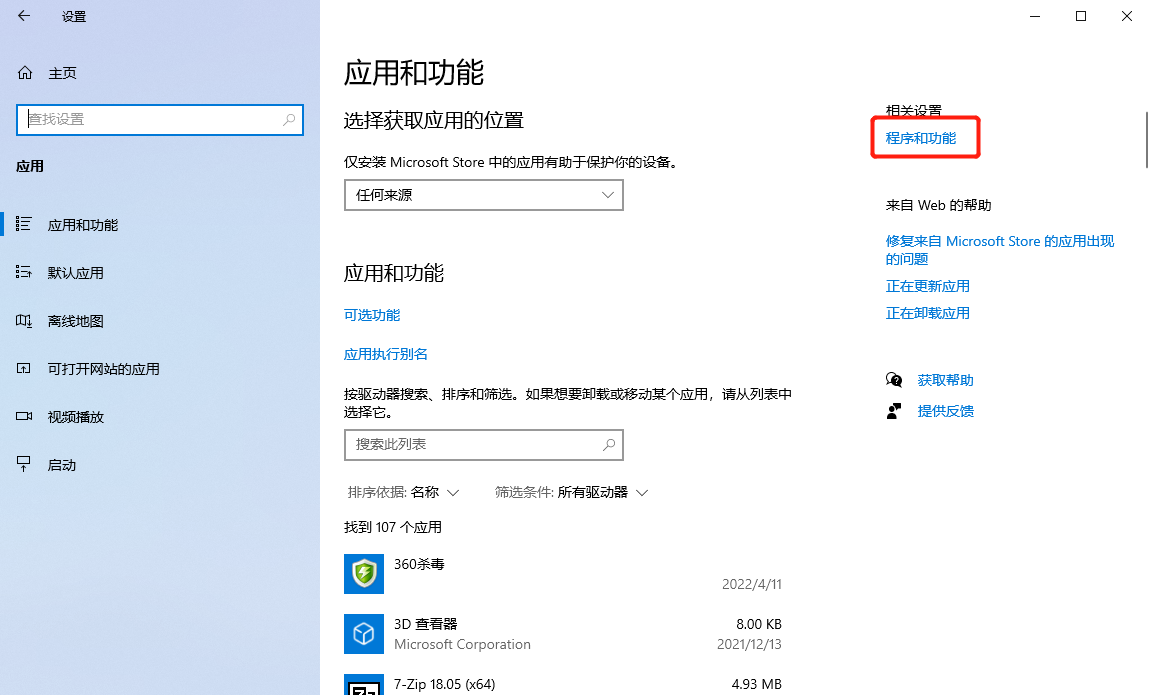Image resolution: width=1150 pixels, height=695 pixels.
Task: Click the 应用和功能 sidebar list icon
Action: [23, 224]
